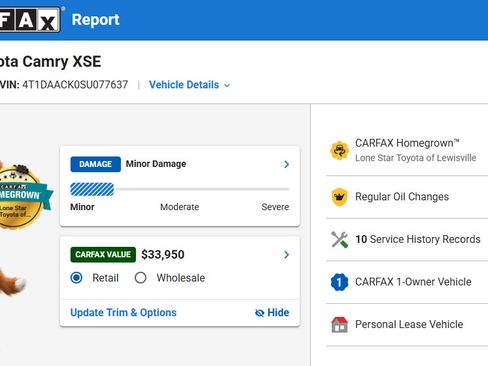Click the Personal Lease house icon

pyautogui.click(x=339, y=324)
